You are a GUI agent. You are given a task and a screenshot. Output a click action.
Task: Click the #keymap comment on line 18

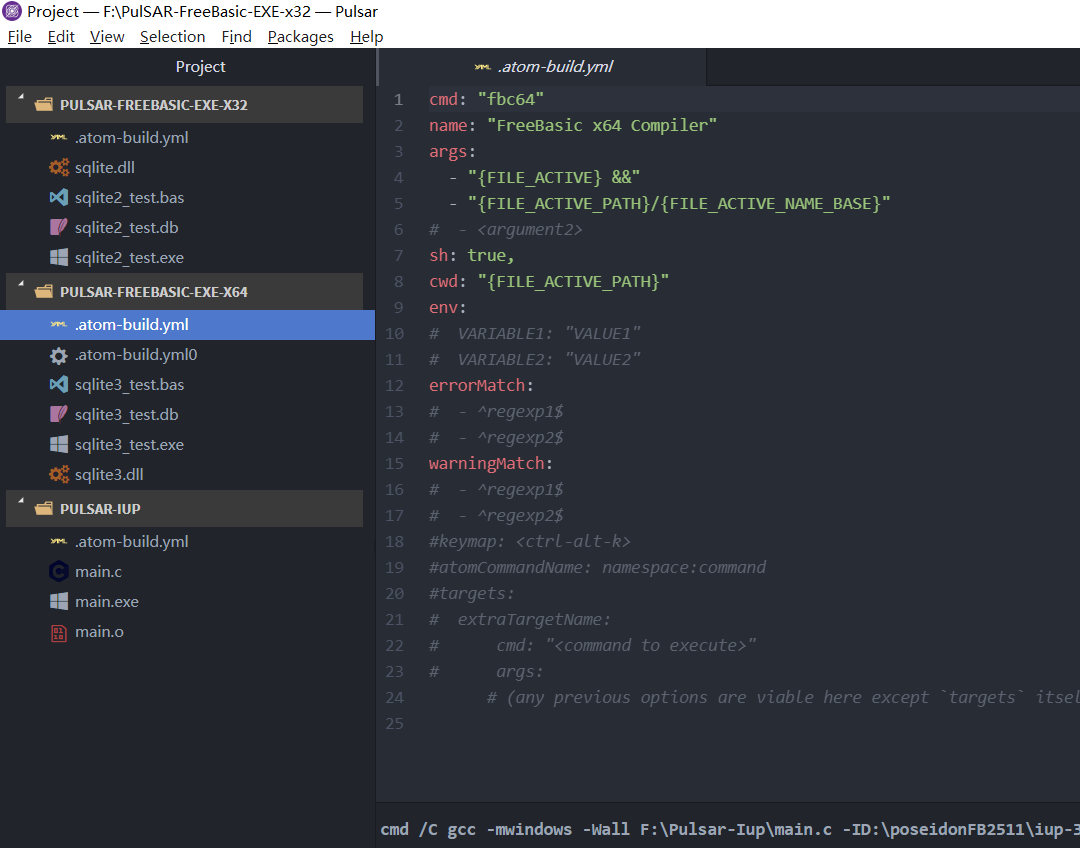[529, 541]
